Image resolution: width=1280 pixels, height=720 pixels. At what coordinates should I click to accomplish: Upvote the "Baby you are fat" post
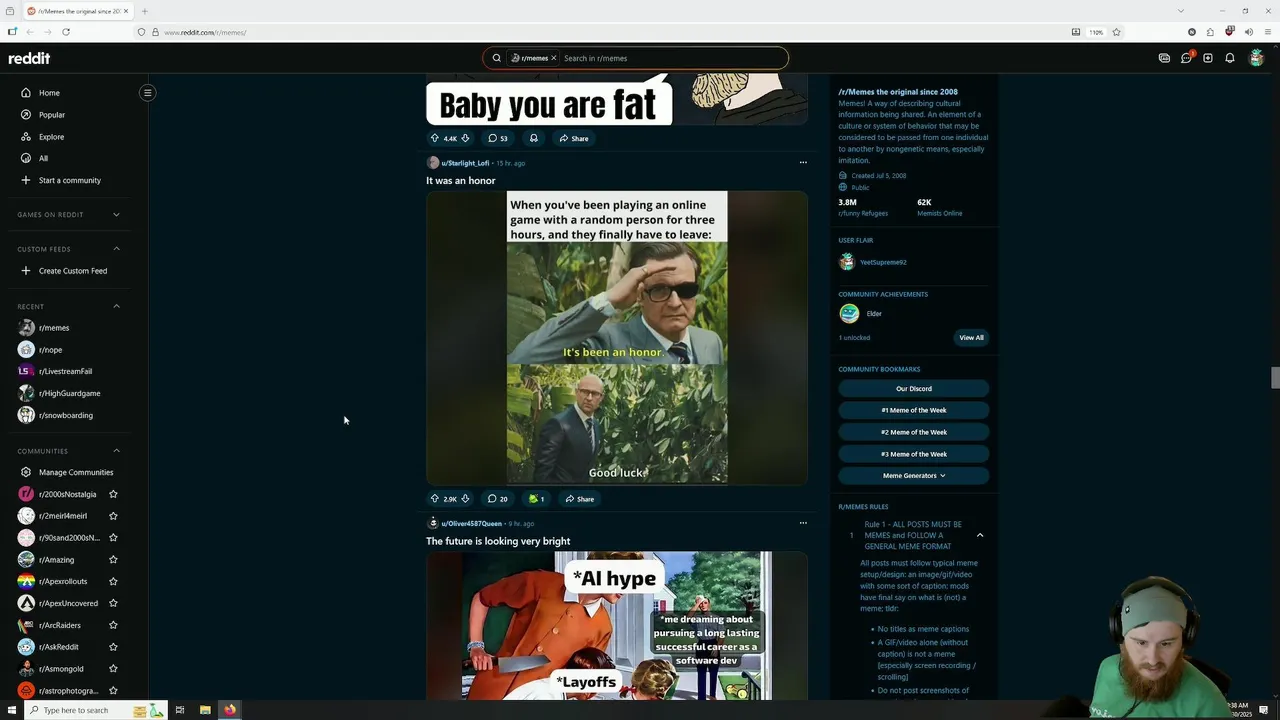pyautogui.click(x=434, y=138)
